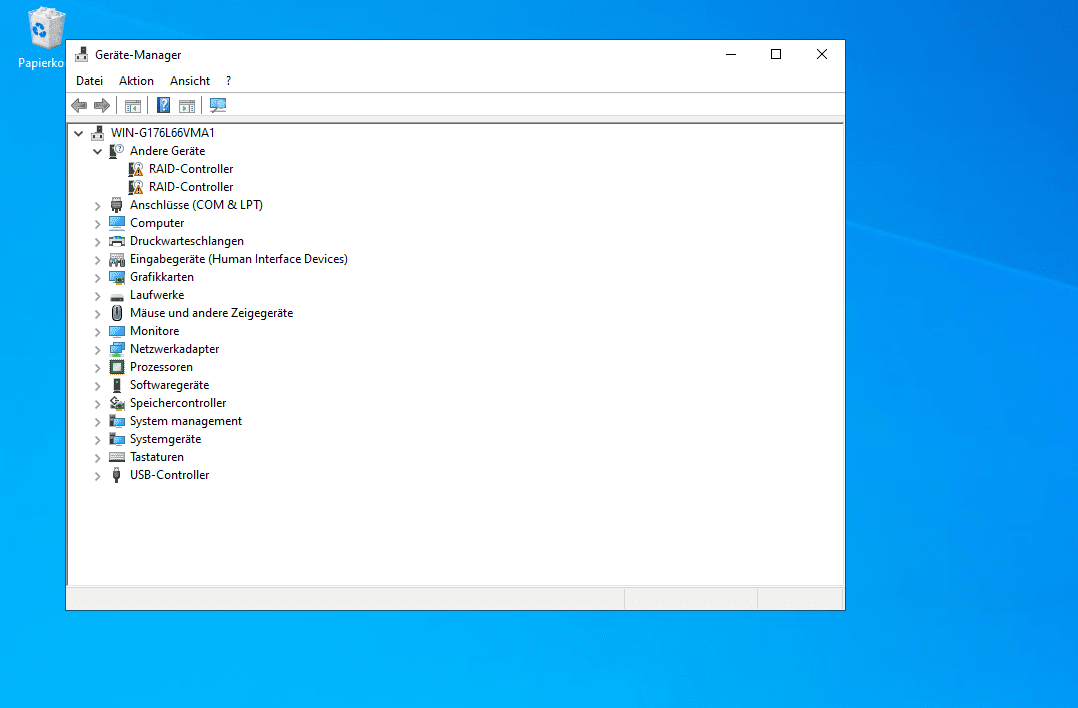Click the USB-Controller plug icon

tap(117, 475)
